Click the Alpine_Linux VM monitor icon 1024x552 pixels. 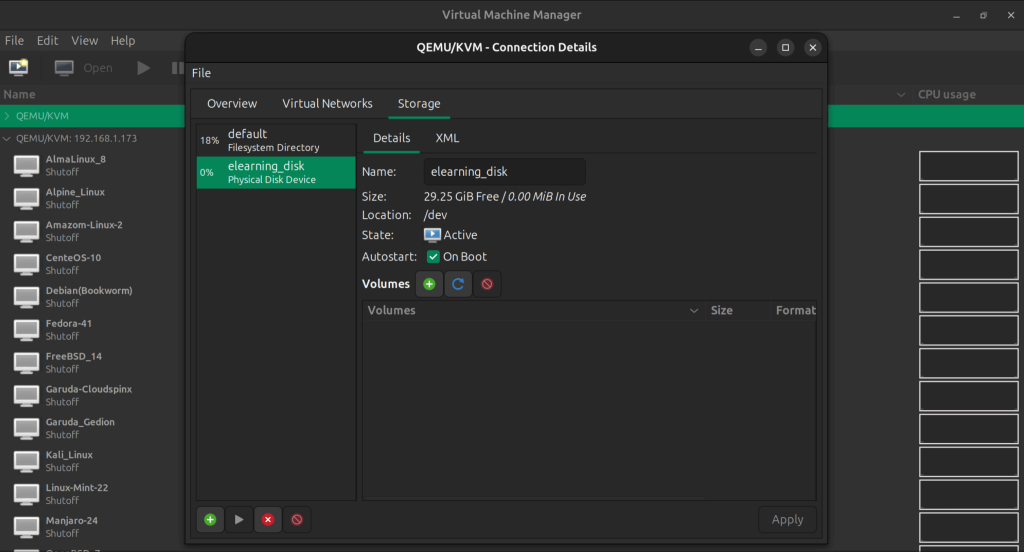(x=26, y=199)
